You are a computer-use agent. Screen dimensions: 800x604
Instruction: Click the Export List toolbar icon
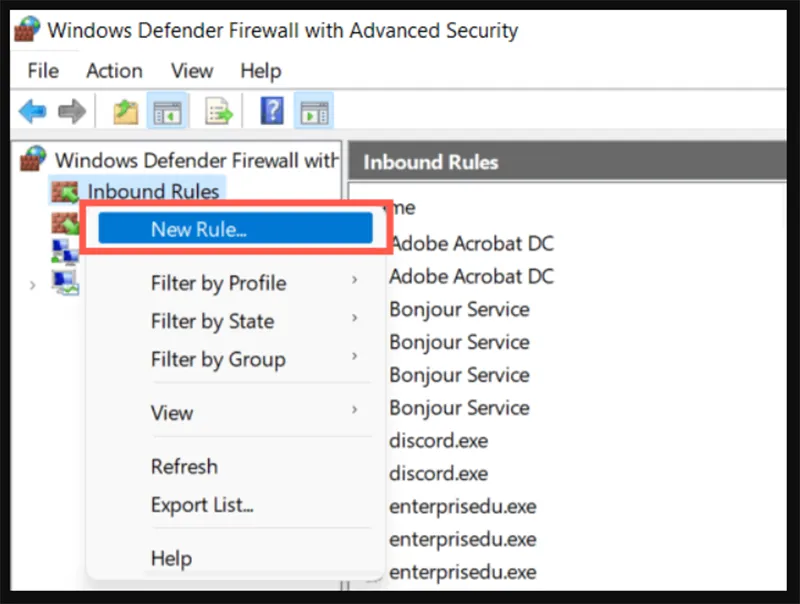pos(218,111)
